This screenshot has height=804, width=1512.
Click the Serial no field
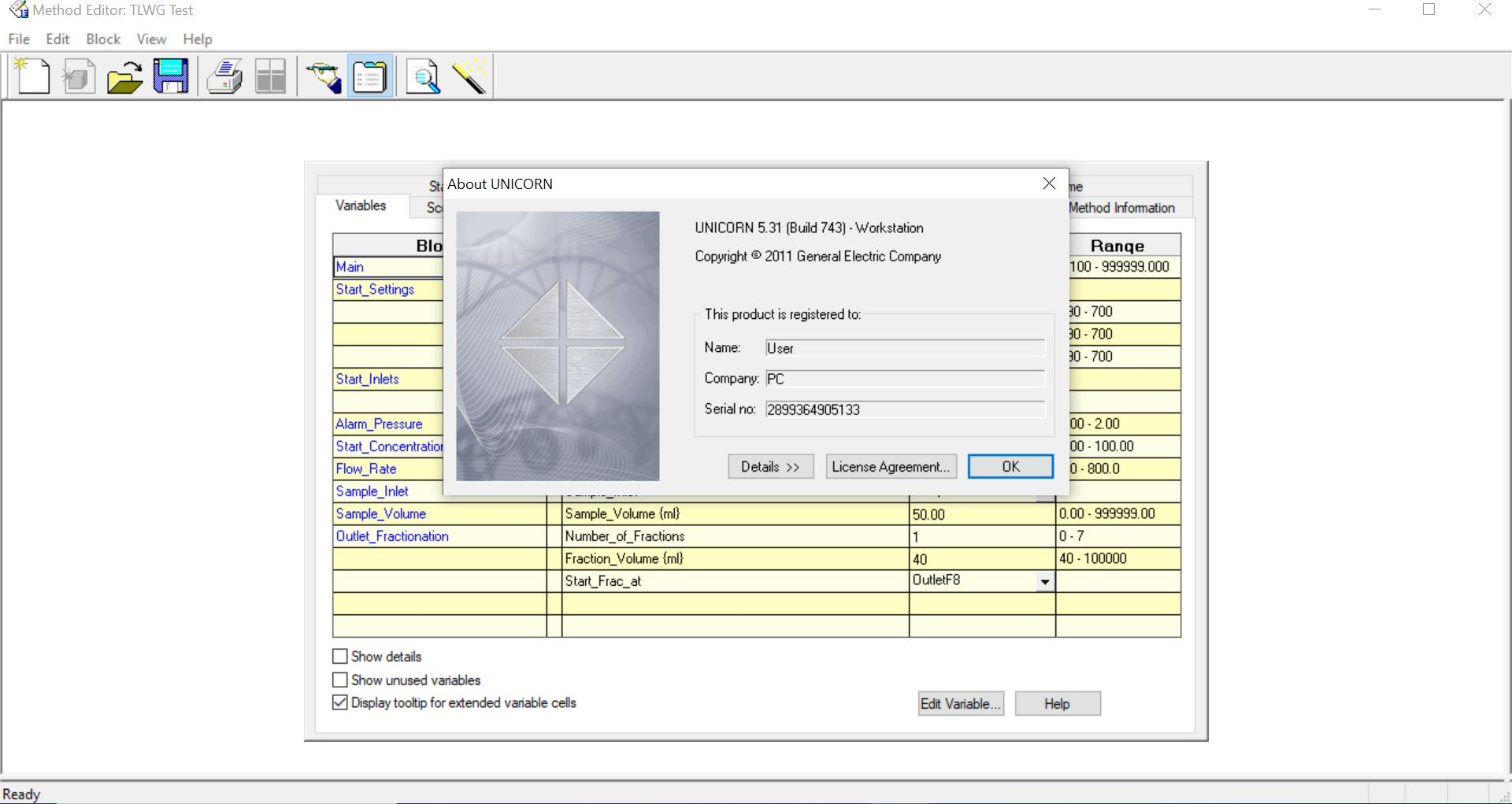click(905, 409)
